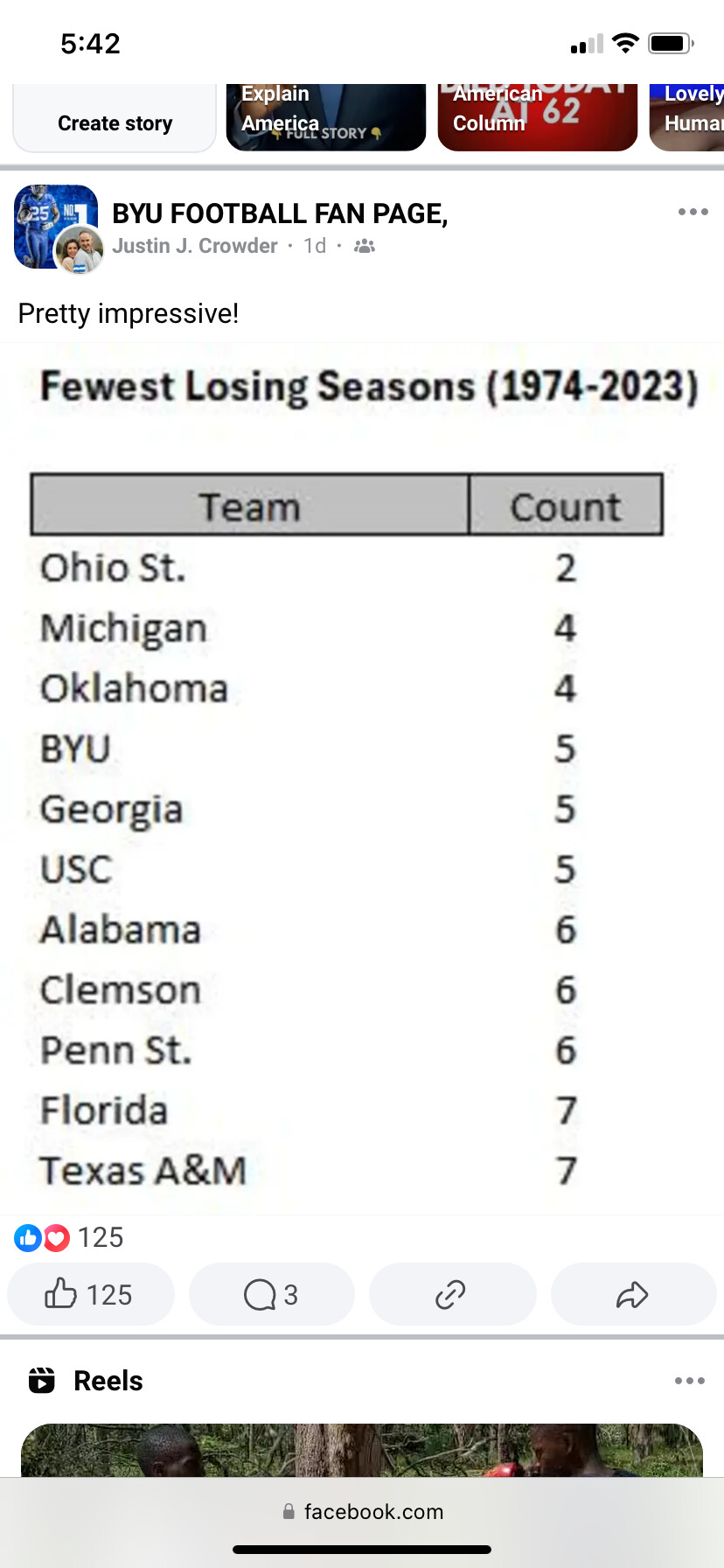The image size is (724, 1568).
Task: Show the list of 125 reactions
Action: coord(69,1237)
